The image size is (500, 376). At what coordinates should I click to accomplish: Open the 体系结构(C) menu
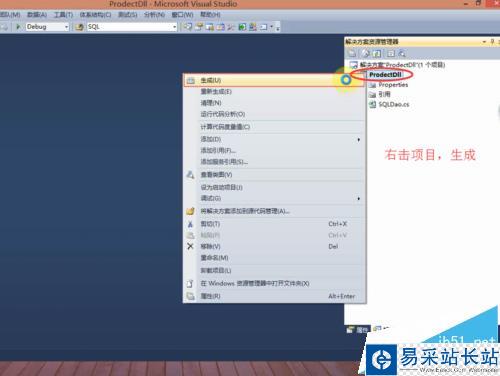[95, 15]
